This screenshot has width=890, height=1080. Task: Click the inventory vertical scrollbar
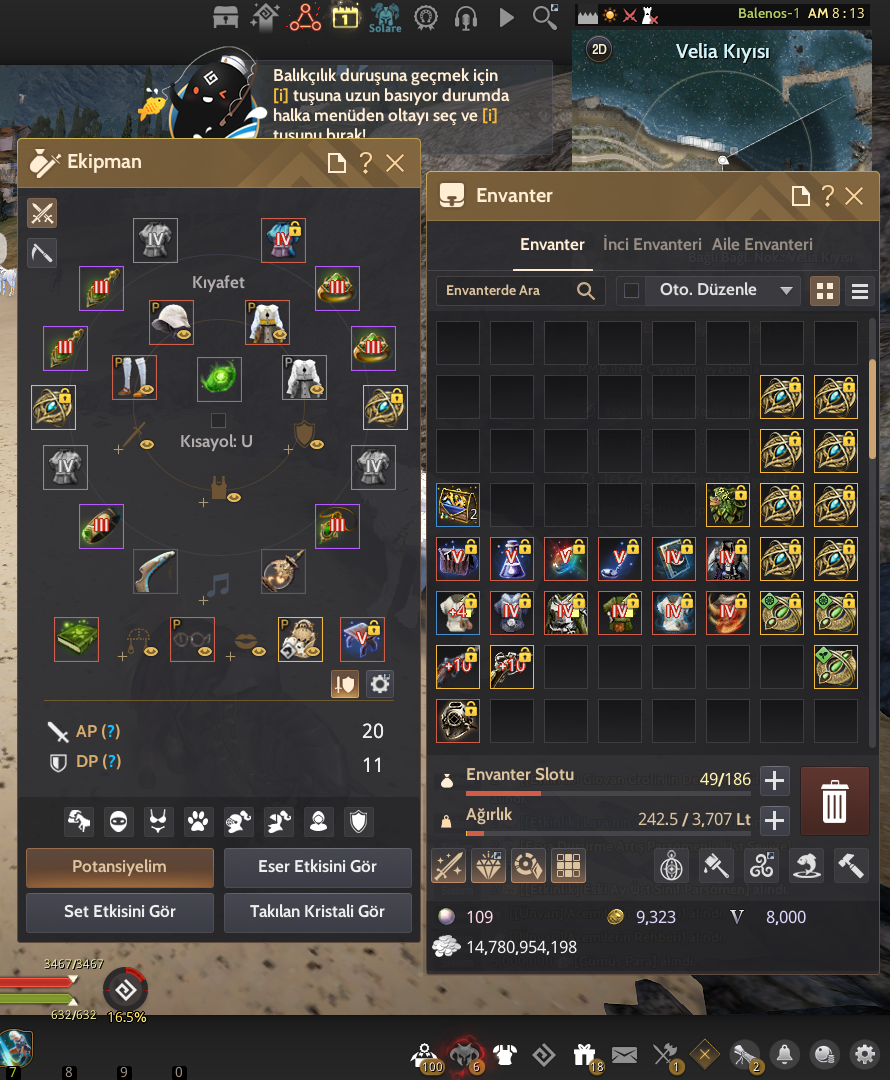(x=873, y=410)
